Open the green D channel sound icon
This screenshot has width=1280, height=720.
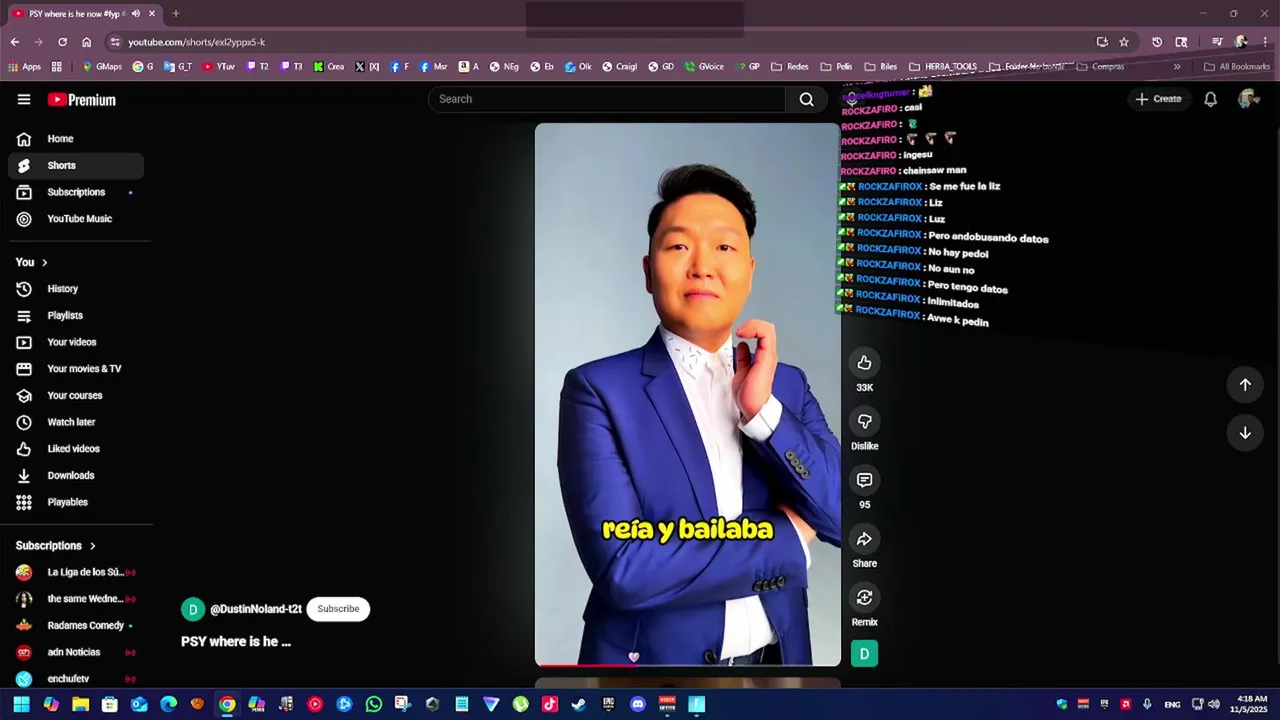click(865, 654)
